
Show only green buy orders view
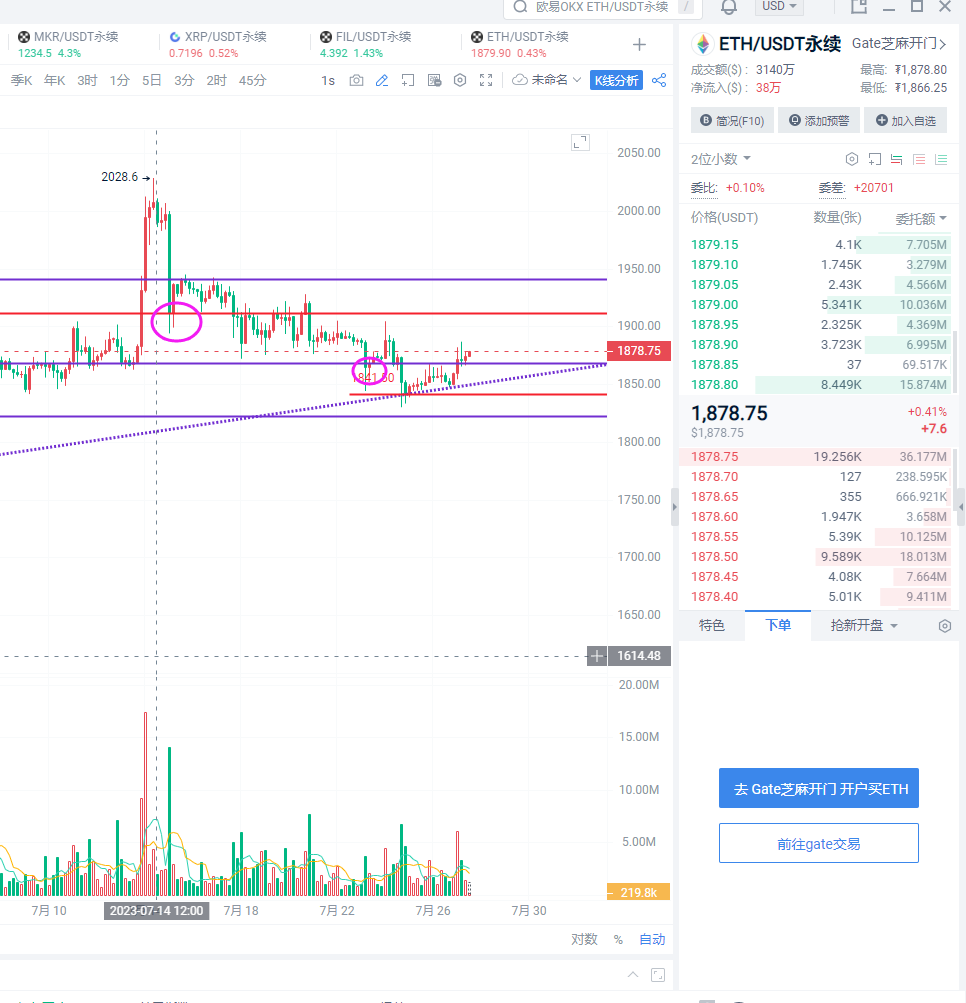pyautogui.click(x=941, y=159)
